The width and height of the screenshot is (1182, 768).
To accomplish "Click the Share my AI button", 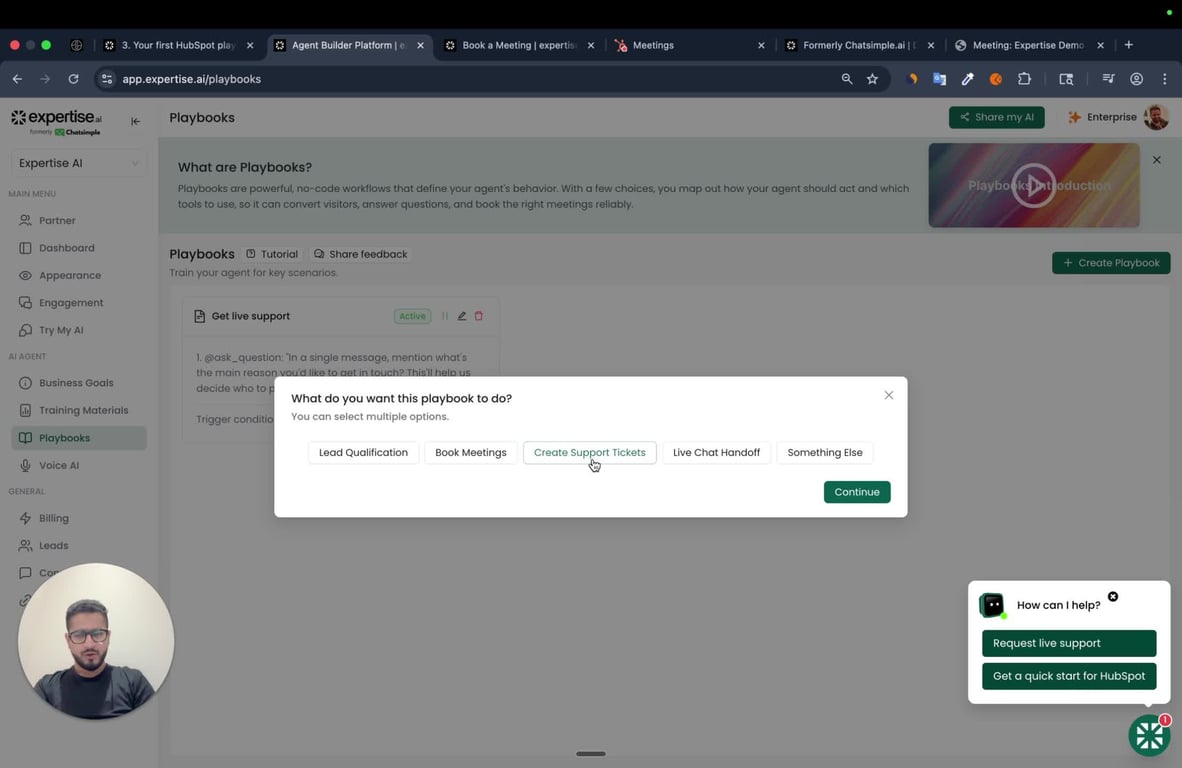I will pyautogui.click(x=997, y=117).
